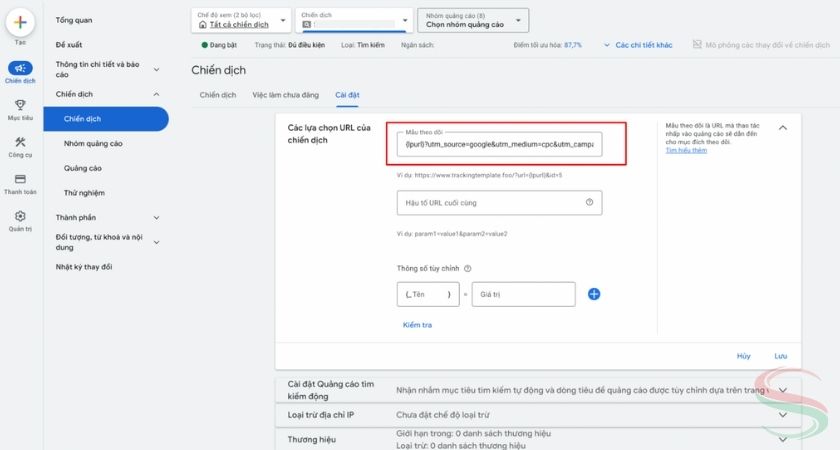Viewport: 840px width, 450px height.
Task: Click the Hủy cancel button
Action: pyautogui.click(x=743, y=356)
